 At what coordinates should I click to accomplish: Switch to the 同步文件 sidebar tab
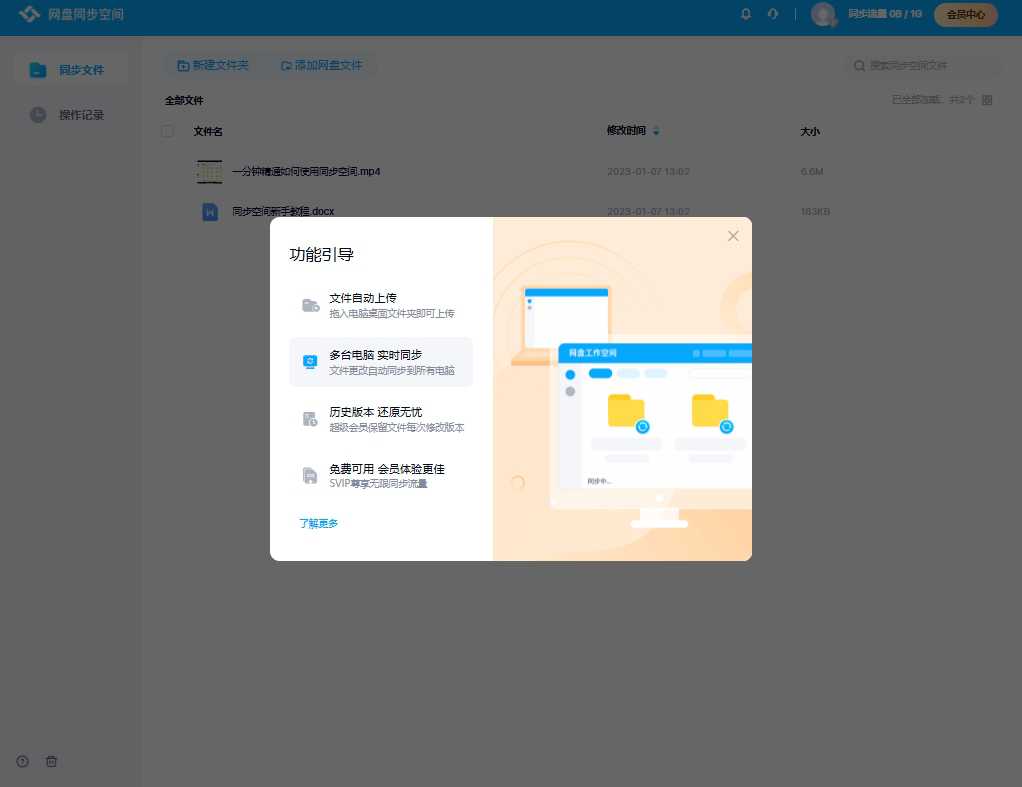pos(68,69)
